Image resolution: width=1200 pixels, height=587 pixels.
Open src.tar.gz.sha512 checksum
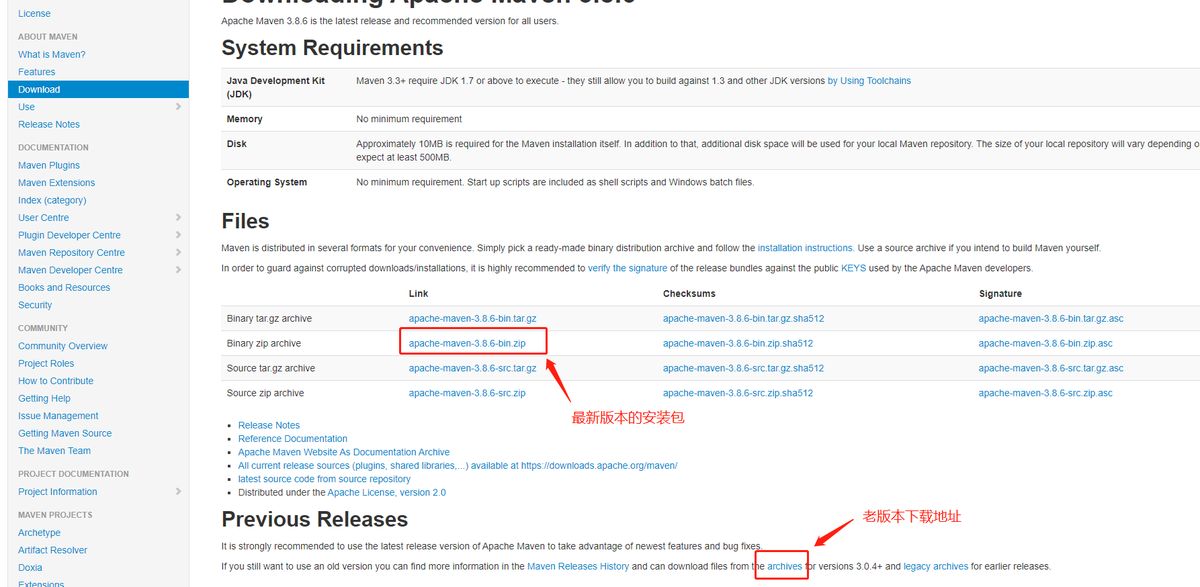tap(743, 369)
